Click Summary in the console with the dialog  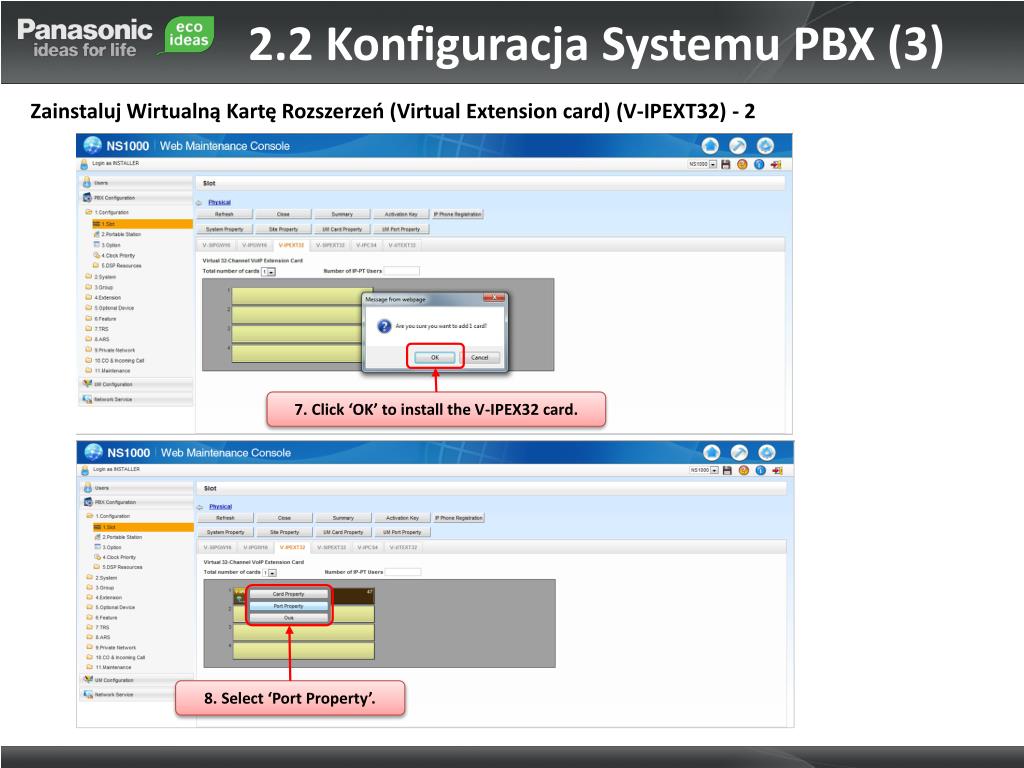342,214
